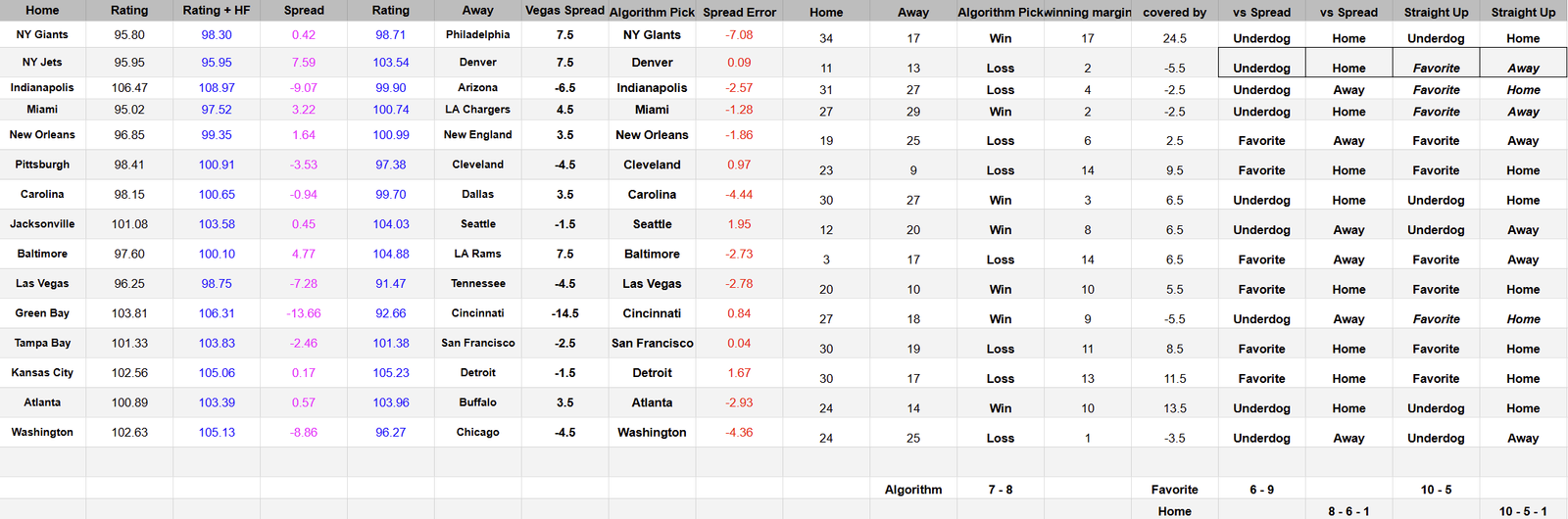Select the Favorite record "6 - 9" cell
This screenshot has width=1568, height=519.
click(x=1261, y=490)
